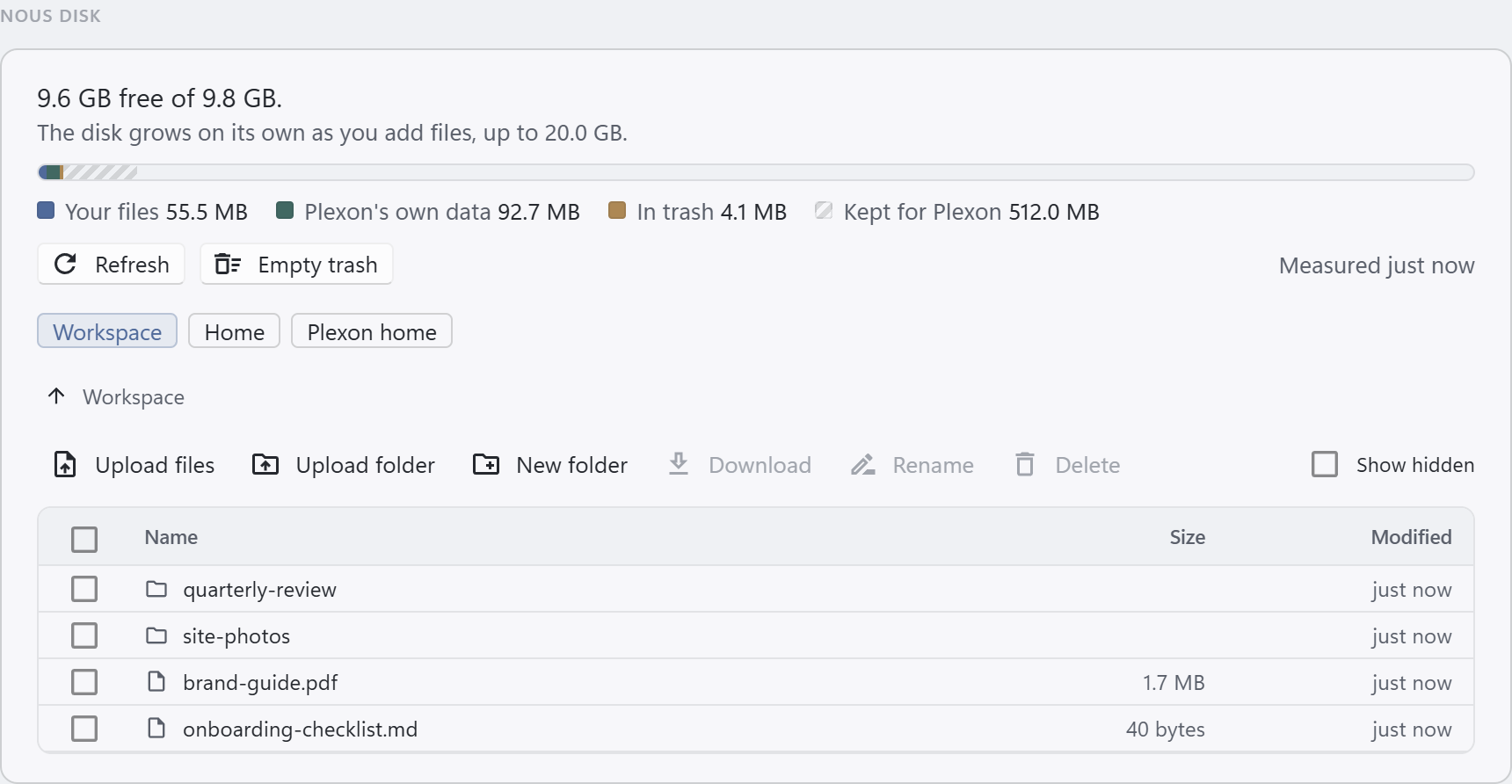
Task: Click the blue Your files legend swatch
Action: [x=46, y=210]
